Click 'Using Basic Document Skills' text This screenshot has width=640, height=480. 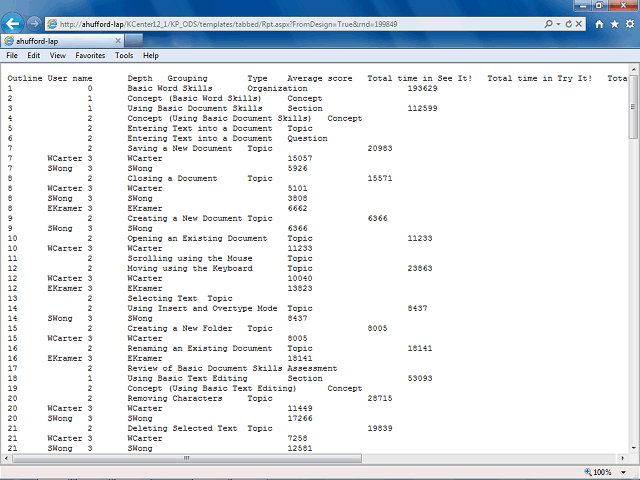[x=195, y=108]
